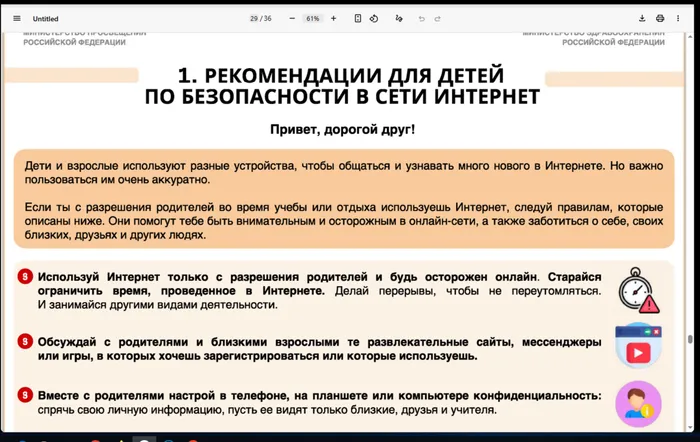Image resolution: width=700 pixels, height=442 pixels.
Task: Click the video player image with the red play button
Action: 637,345
